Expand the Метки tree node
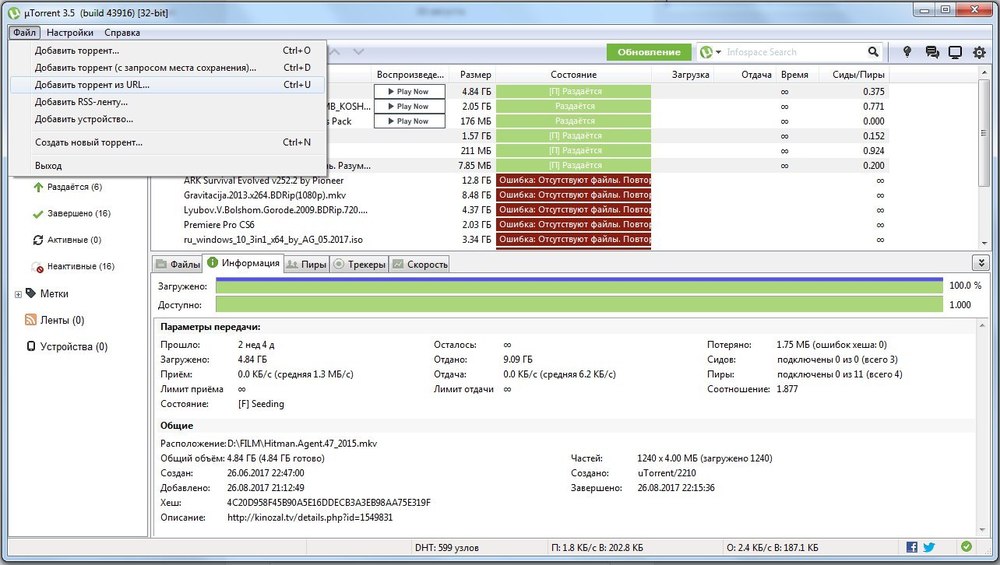The height and width of the screenshot is (565, 1000). [18, 294]
